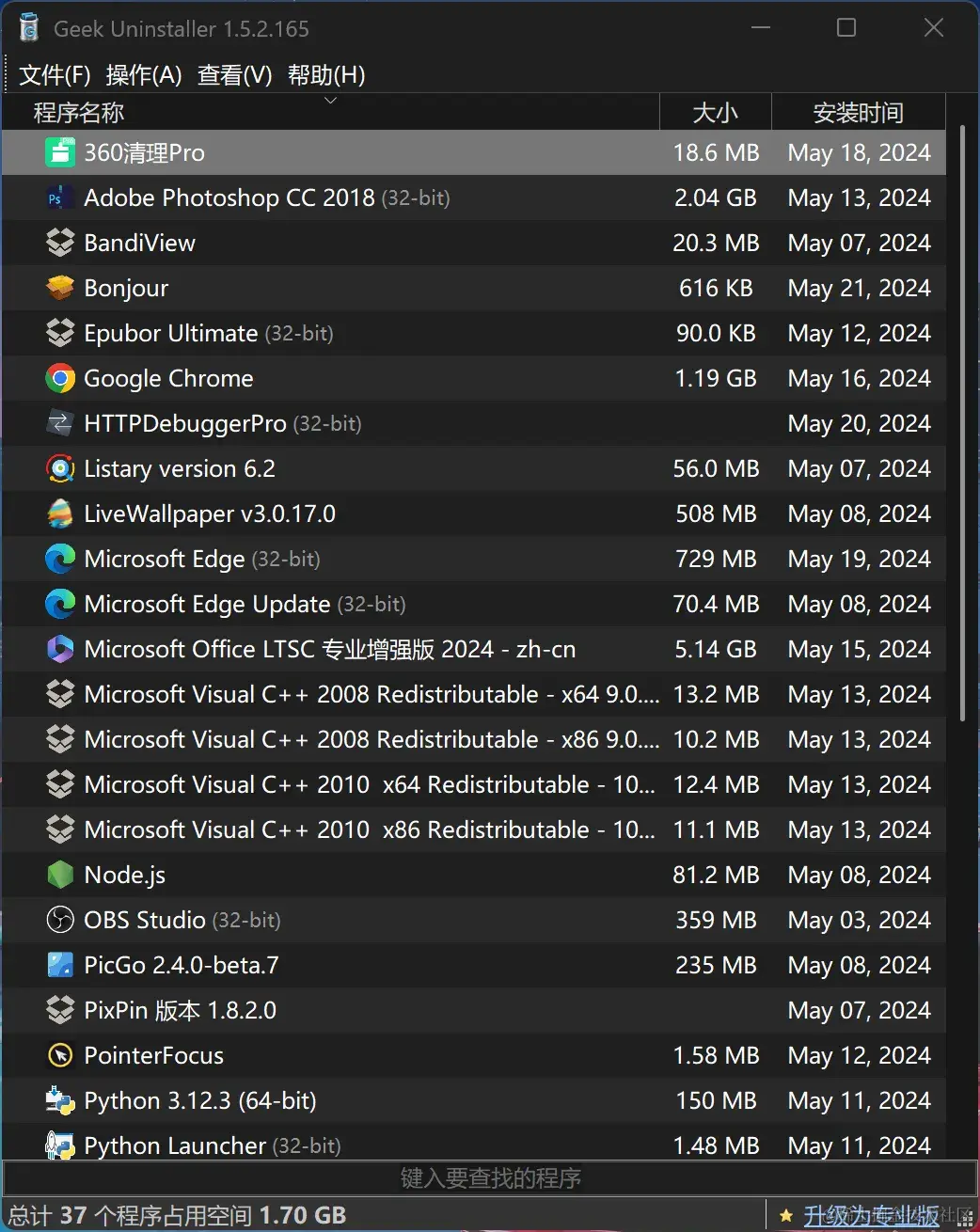The width and height of the screenshot is (980, 1232).
Task: Click the Python Launcher icon
Action: 60,1145
